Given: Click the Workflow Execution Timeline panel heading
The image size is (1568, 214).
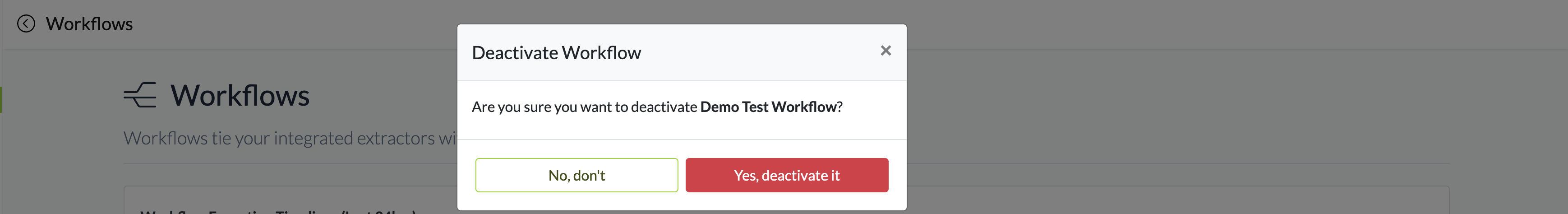Looking at the screenshot, I should (x=277, y=211).
